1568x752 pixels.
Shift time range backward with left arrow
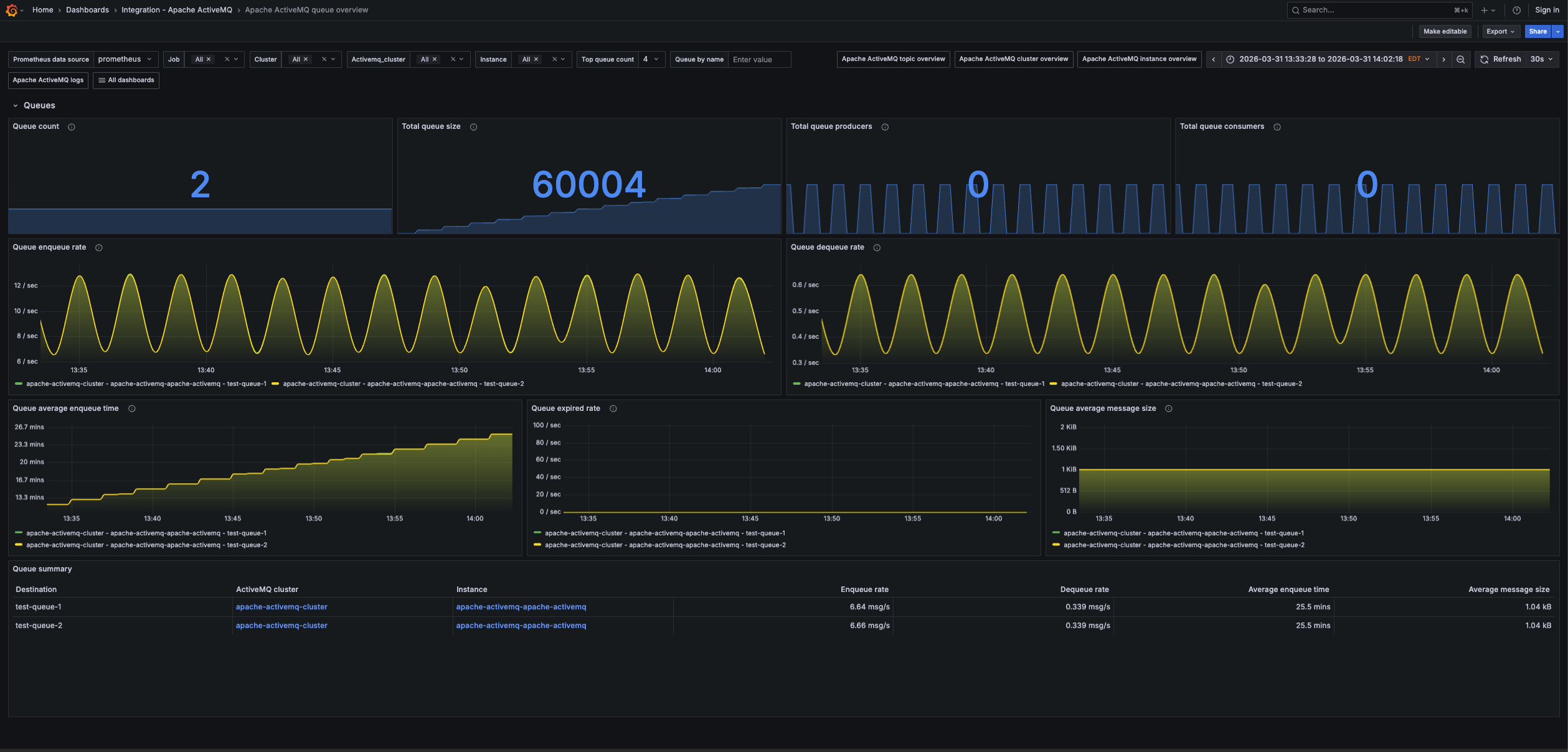[x=1213, y=59]
